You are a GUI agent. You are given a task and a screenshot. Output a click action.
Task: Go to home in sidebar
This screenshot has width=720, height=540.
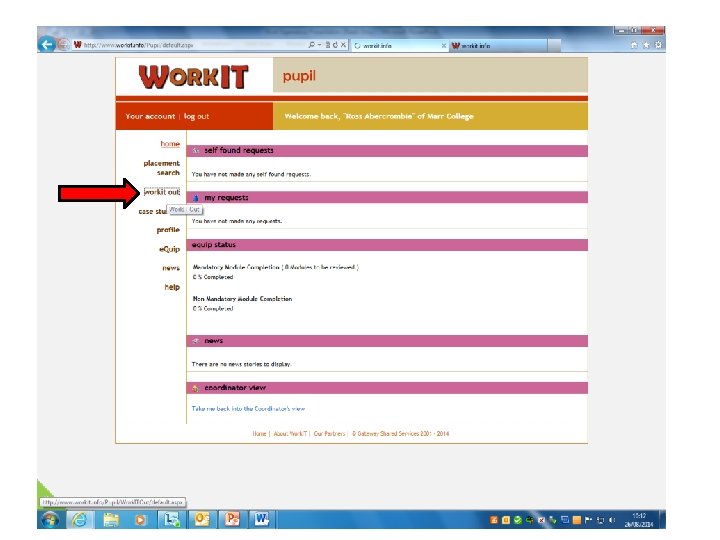(170, 144)
